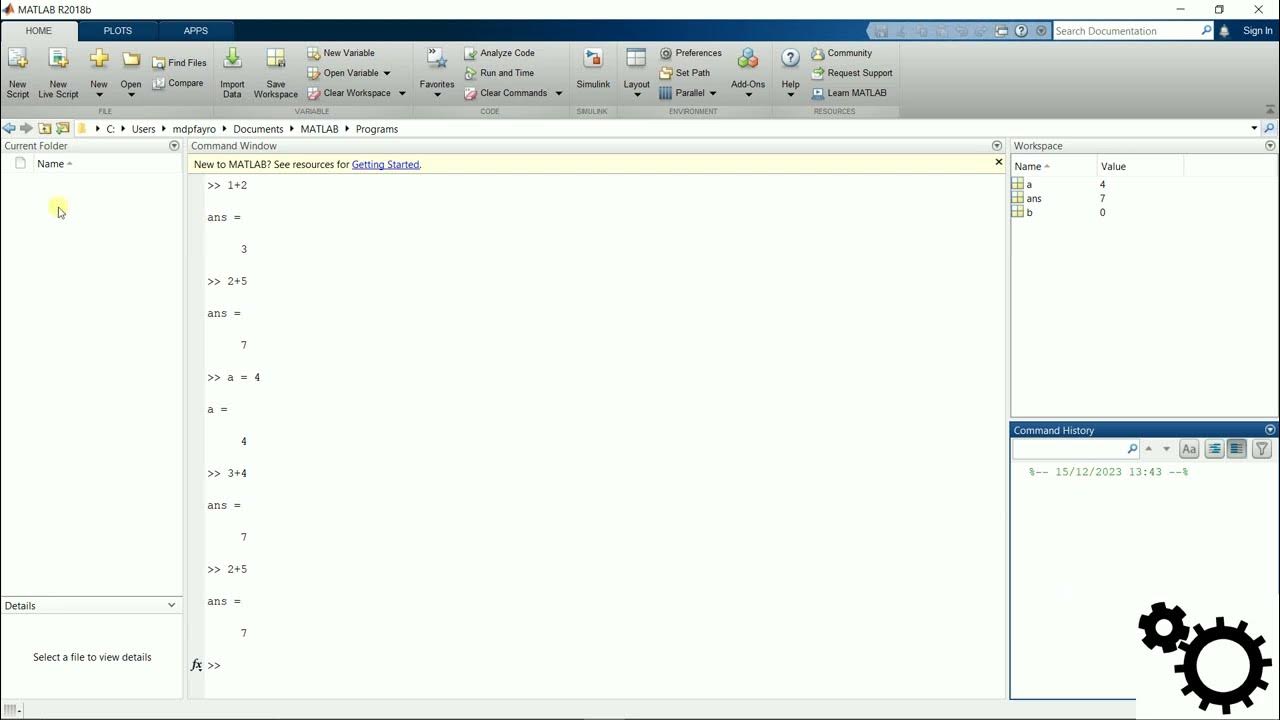Viewport: 1280px width, 720px height.
Task: Open the Workspace panel actions menu
Action: pos(1270,146)
